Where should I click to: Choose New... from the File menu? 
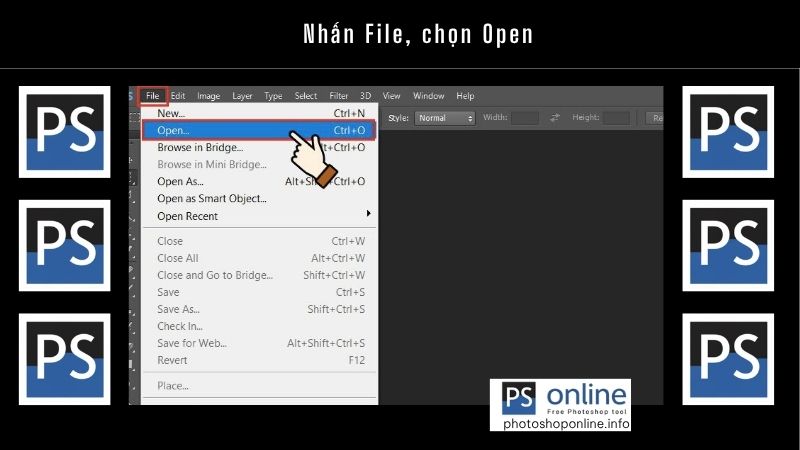point(260,113)
